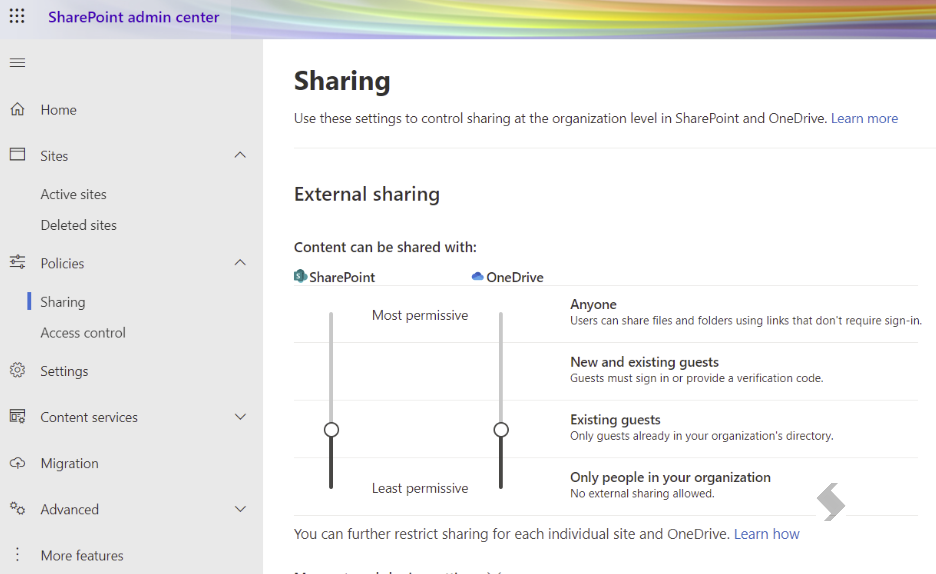
Task: Click the Least permissive label
Action: pos(420,488)
